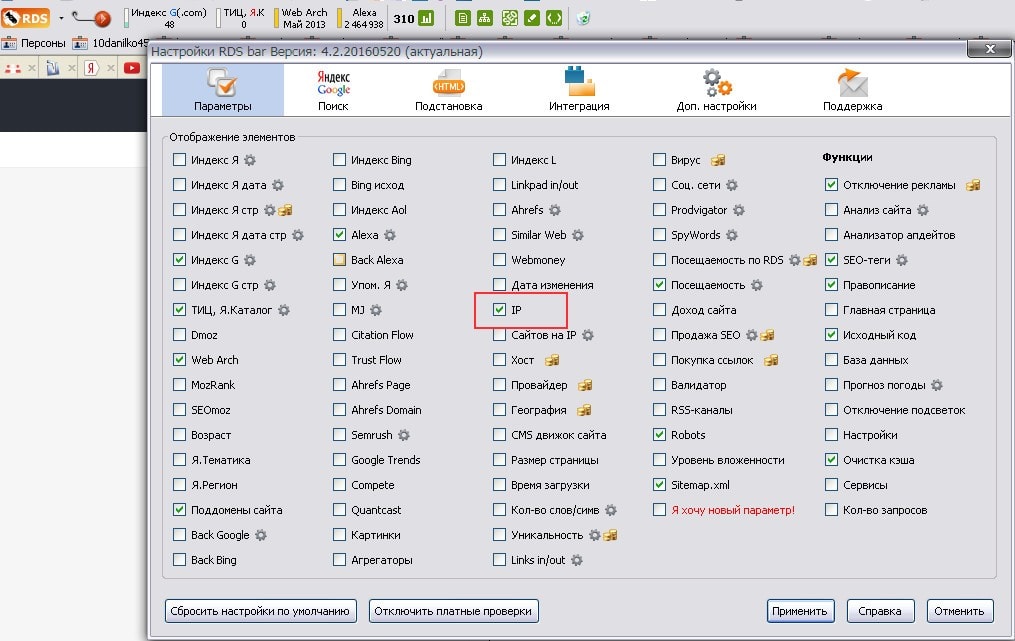Open the dropdown arrow beside the RDS logo
The width and height of the screenshot is (1015, 641).
pyautogui.click(x=61, y=18)
